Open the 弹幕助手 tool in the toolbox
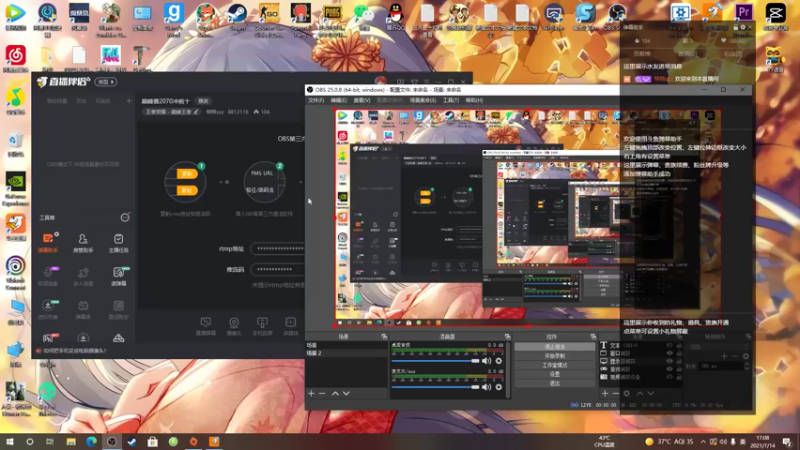The image size is (800, 450). click(48, 242)
